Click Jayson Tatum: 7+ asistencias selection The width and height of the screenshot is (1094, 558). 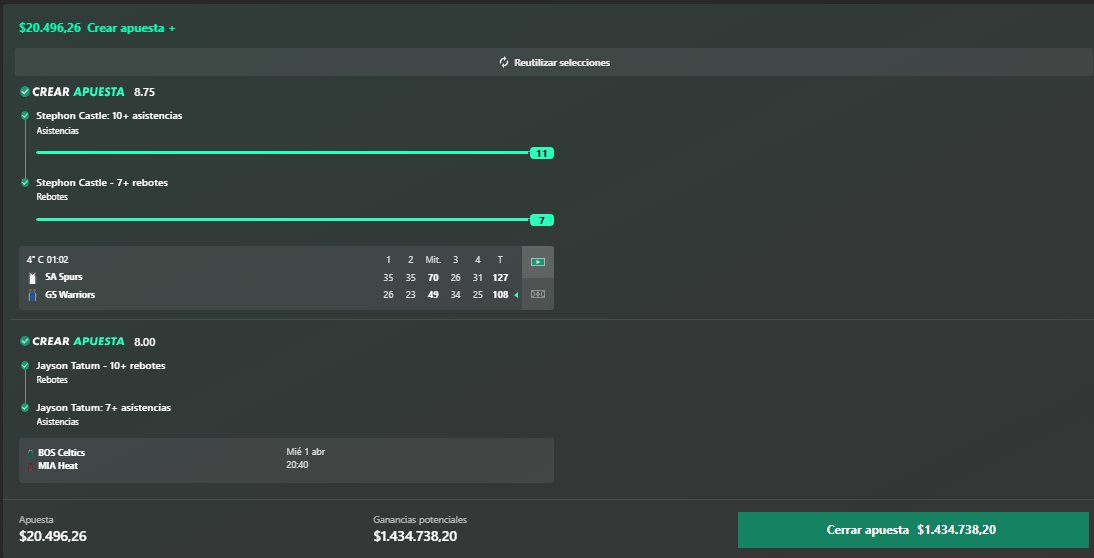[x=103, y=407]
